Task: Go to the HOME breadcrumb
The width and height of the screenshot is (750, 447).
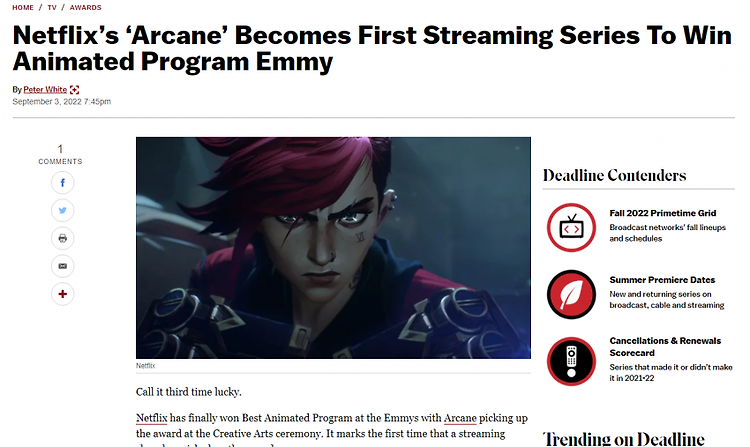Action: [x=23, y=8]
